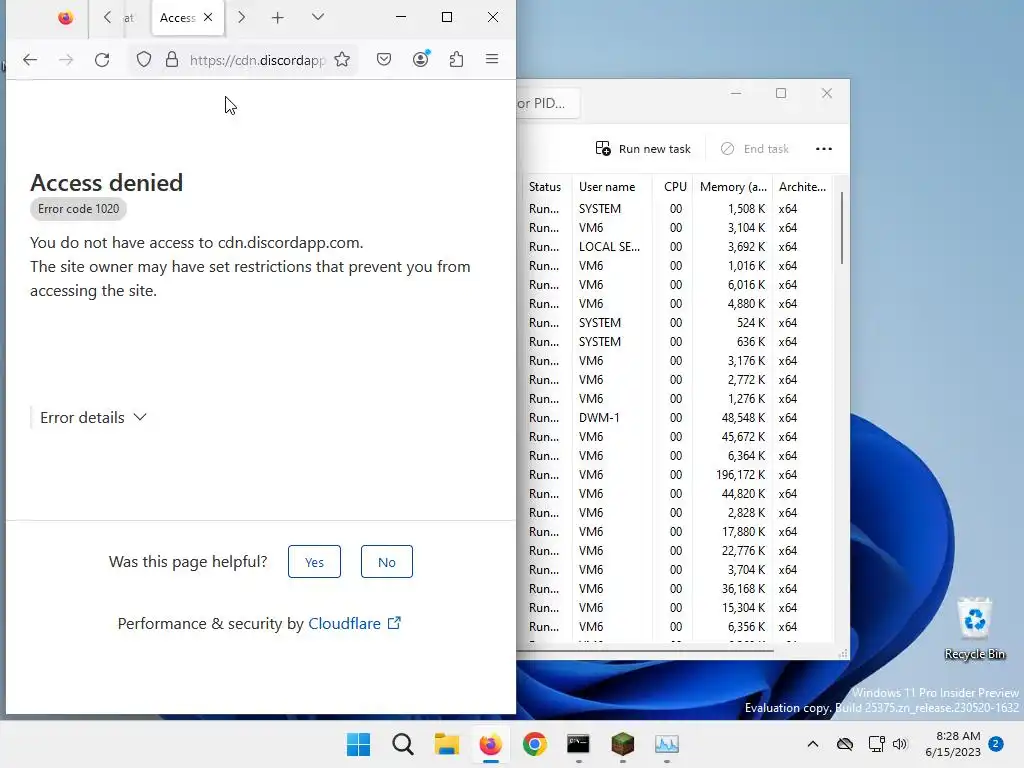The image size is (1024, 768).
Task: Open the list all tabs dropdown
Action: (318, 17)
